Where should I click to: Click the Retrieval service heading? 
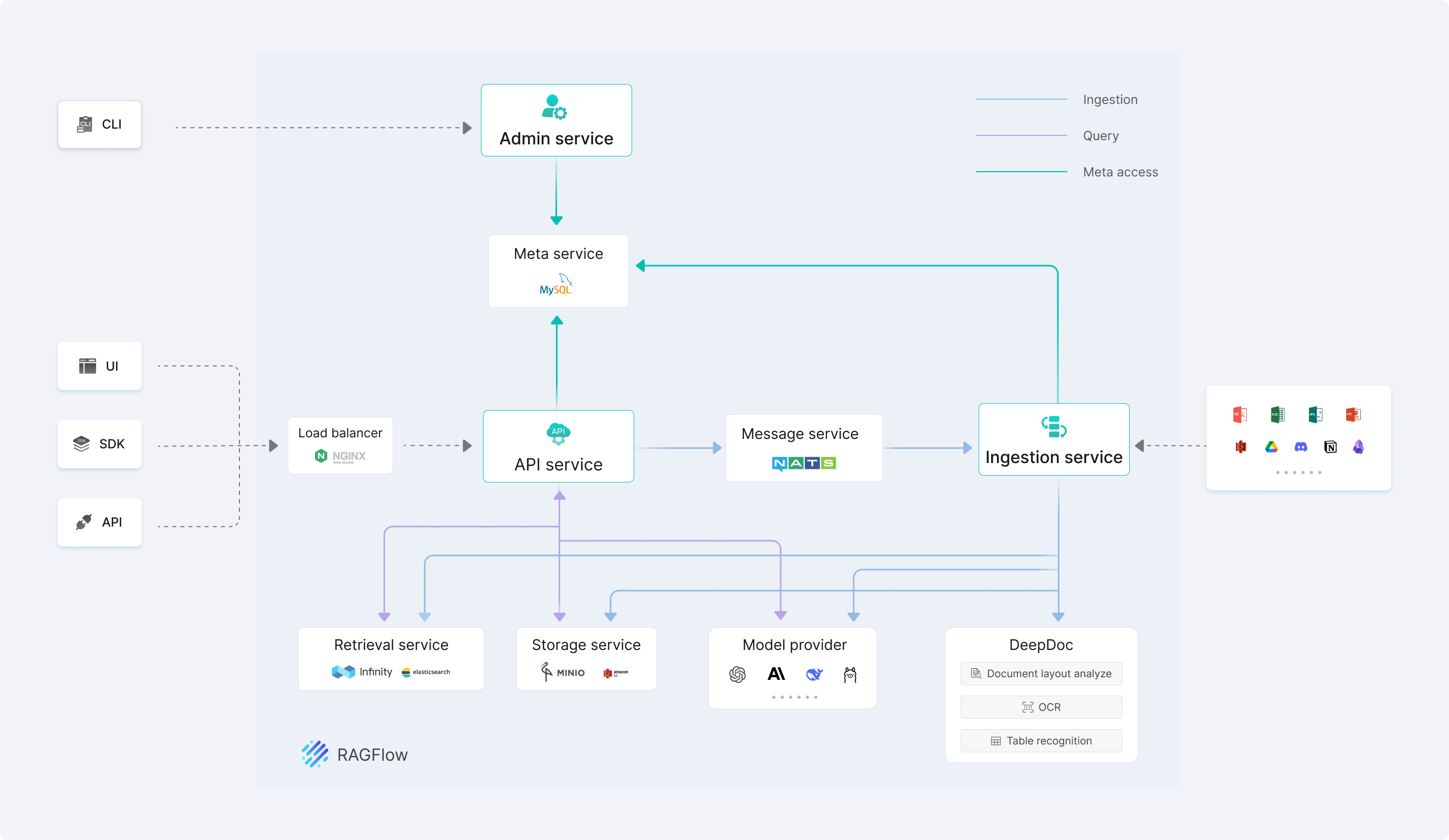coord(391,645)
